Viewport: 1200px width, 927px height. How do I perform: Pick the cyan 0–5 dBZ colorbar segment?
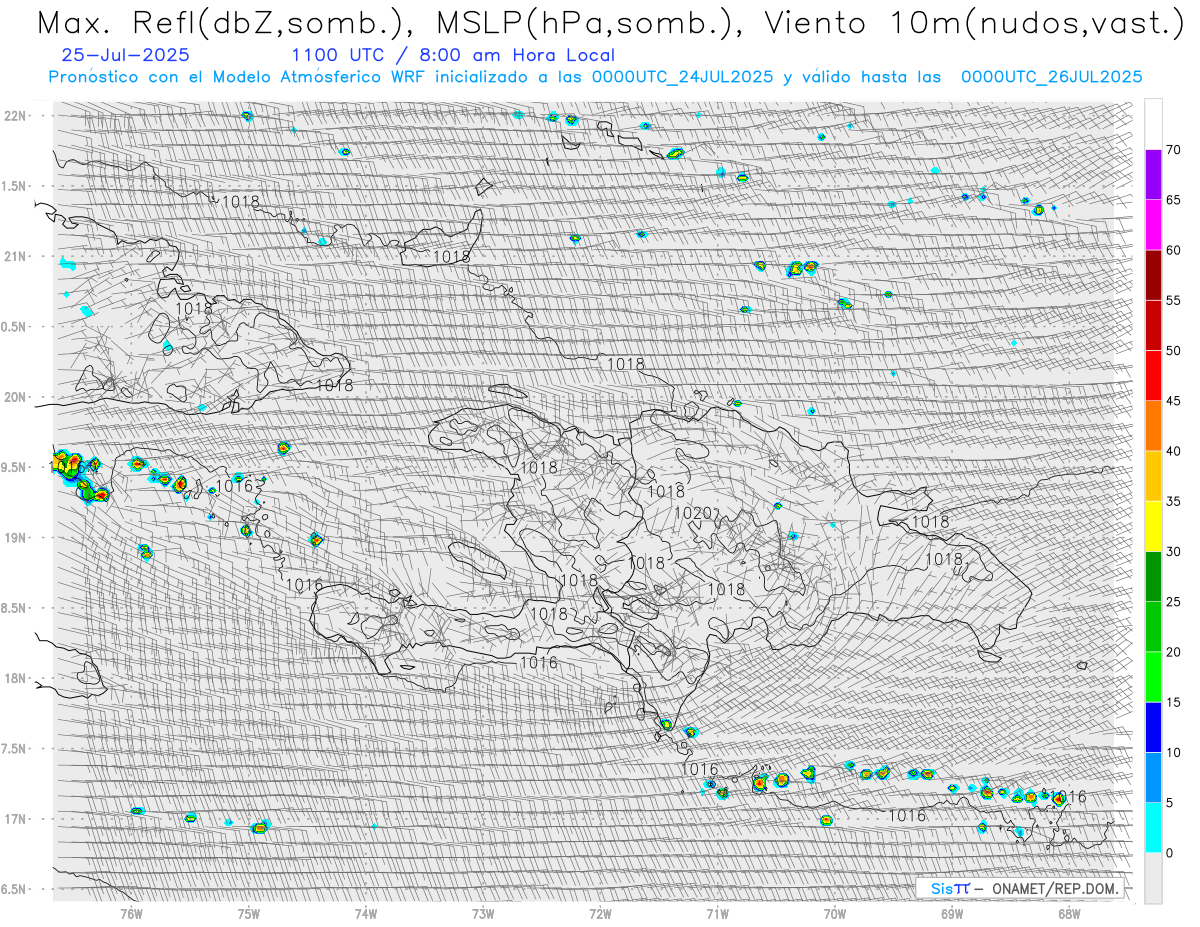1153,827
